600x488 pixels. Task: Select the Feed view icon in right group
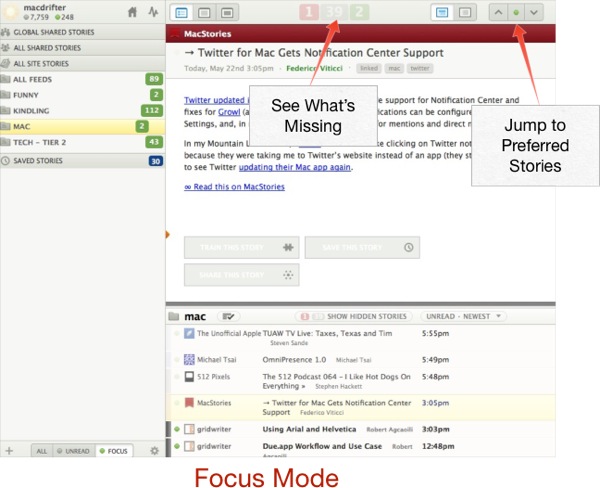pyautogui.click(x=442, y=13)
